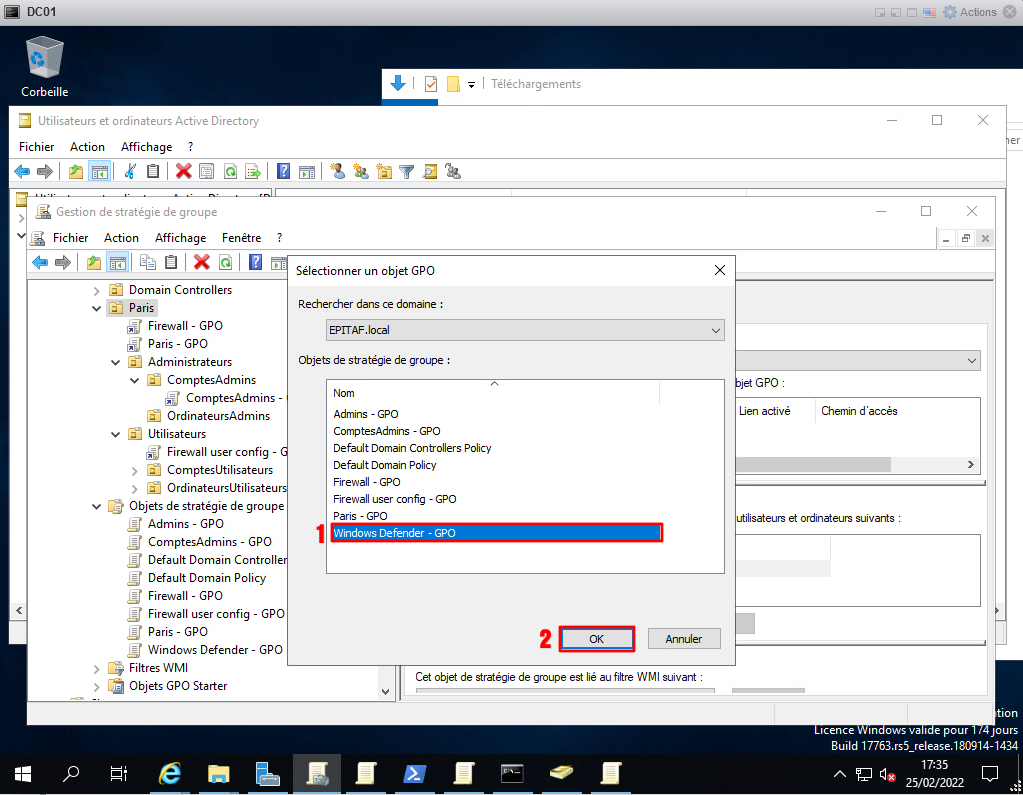This screenshot has width=1023, height=795.
Task: Collapse the Paris organizational unit node
Action: [x=97, y=308]
